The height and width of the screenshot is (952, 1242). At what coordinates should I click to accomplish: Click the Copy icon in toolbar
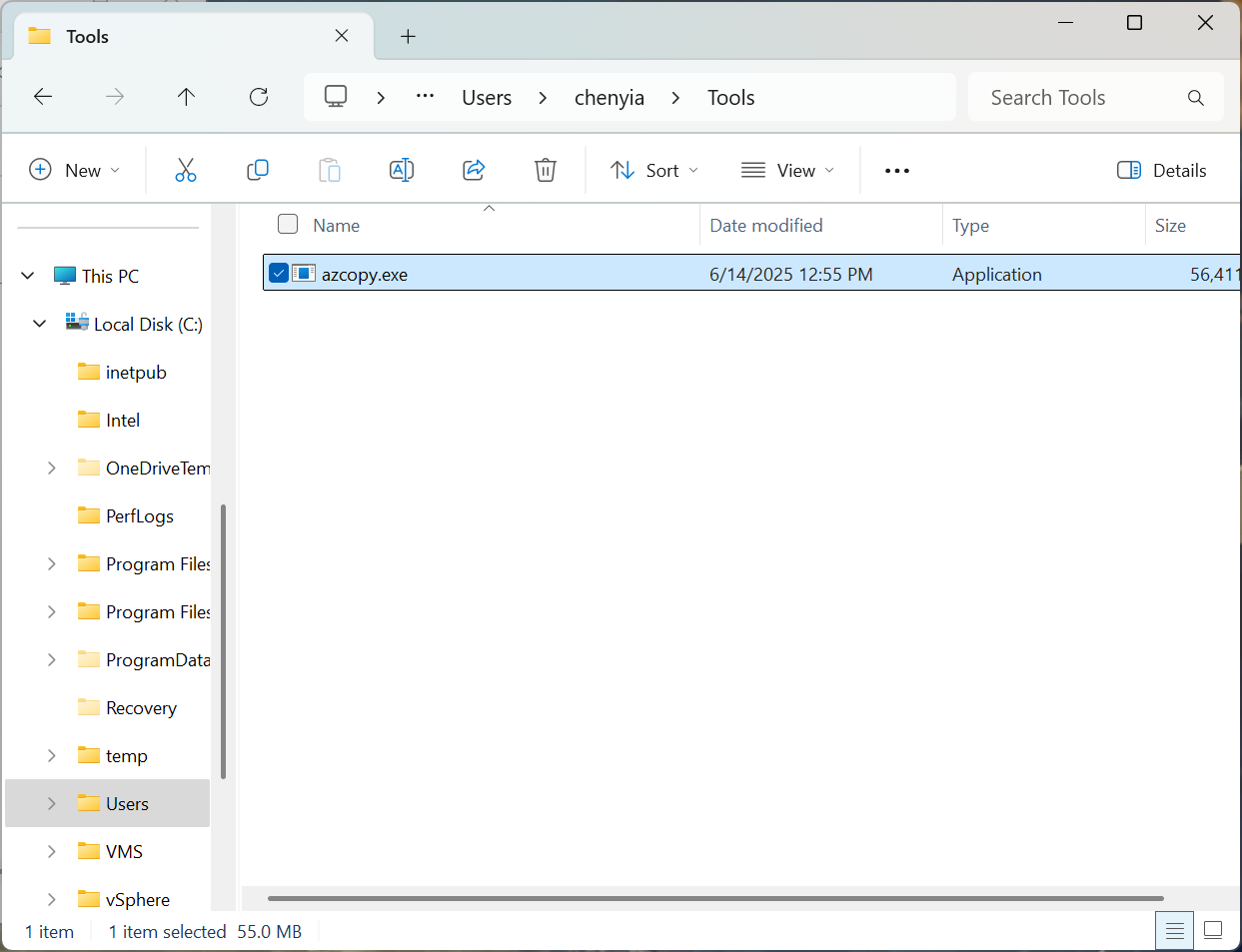point(258,170)
